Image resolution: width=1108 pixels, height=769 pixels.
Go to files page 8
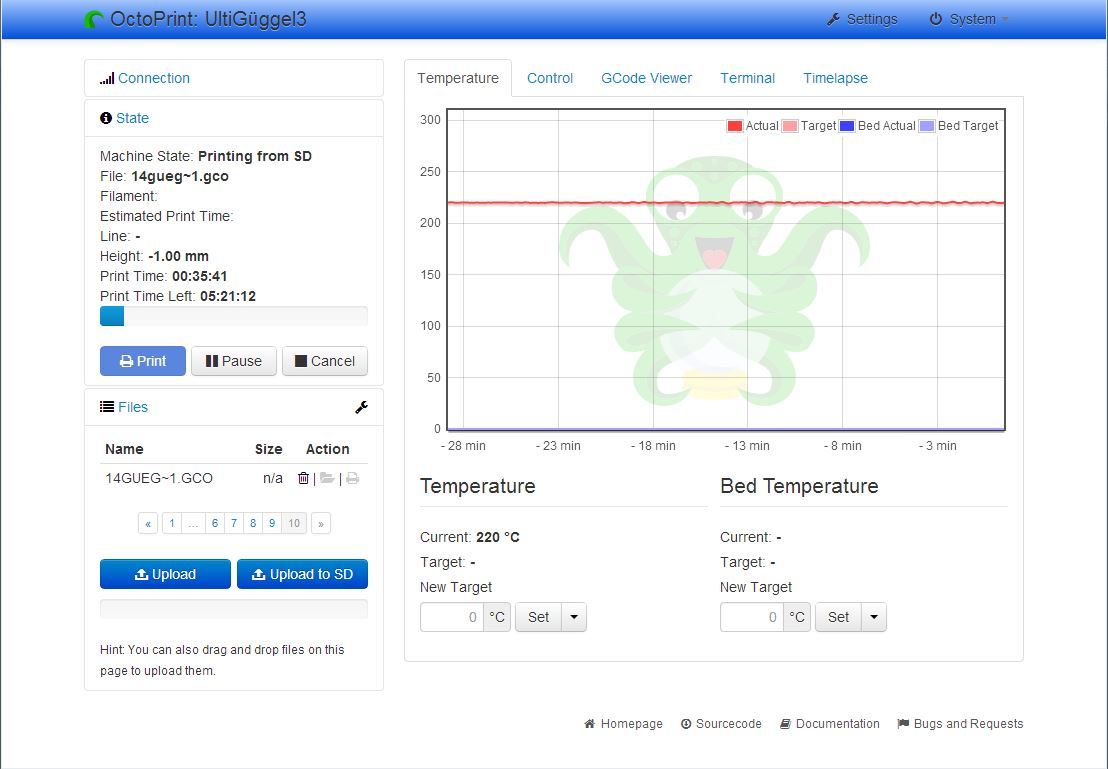[x=253, y=523]
